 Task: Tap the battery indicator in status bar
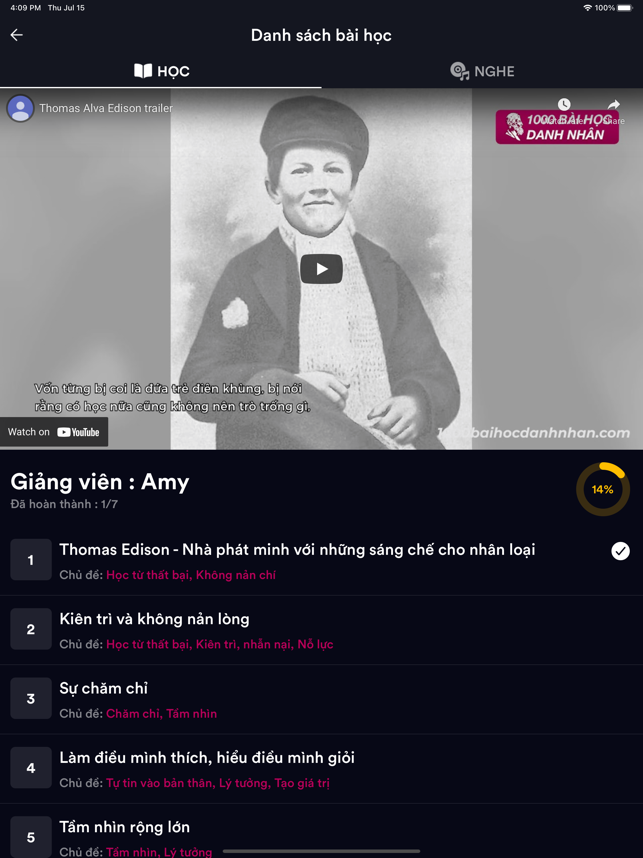(x=625, y=8)
